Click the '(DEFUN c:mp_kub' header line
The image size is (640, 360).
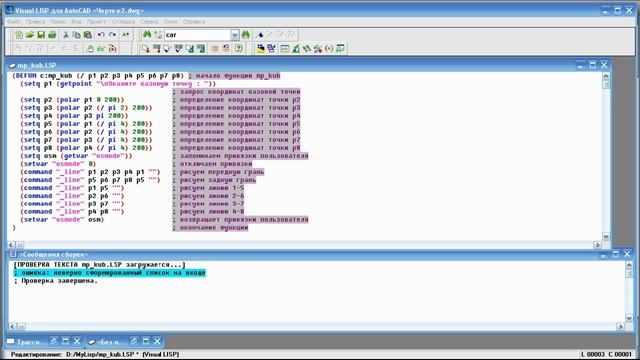98,76
